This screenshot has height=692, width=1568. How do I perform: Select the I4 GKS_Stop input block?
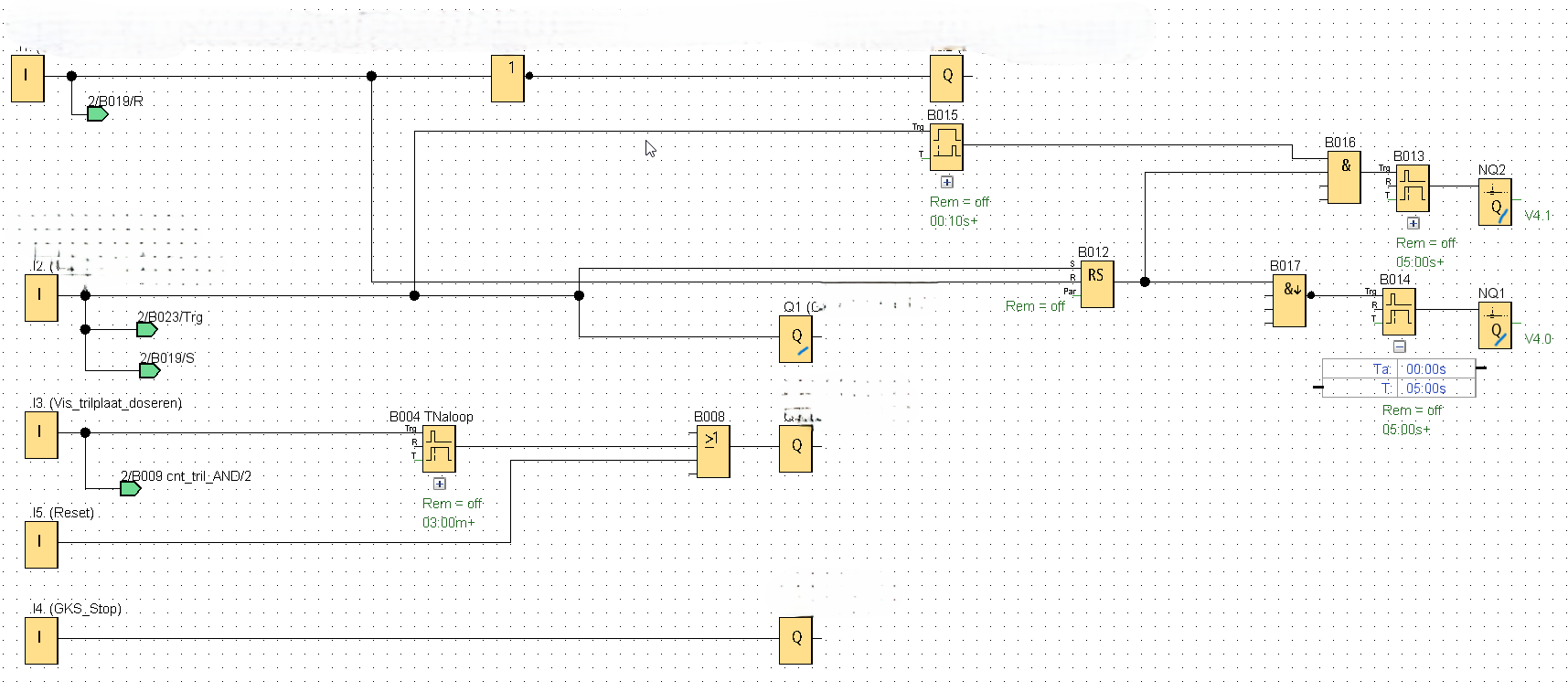(x=41, y=641)
